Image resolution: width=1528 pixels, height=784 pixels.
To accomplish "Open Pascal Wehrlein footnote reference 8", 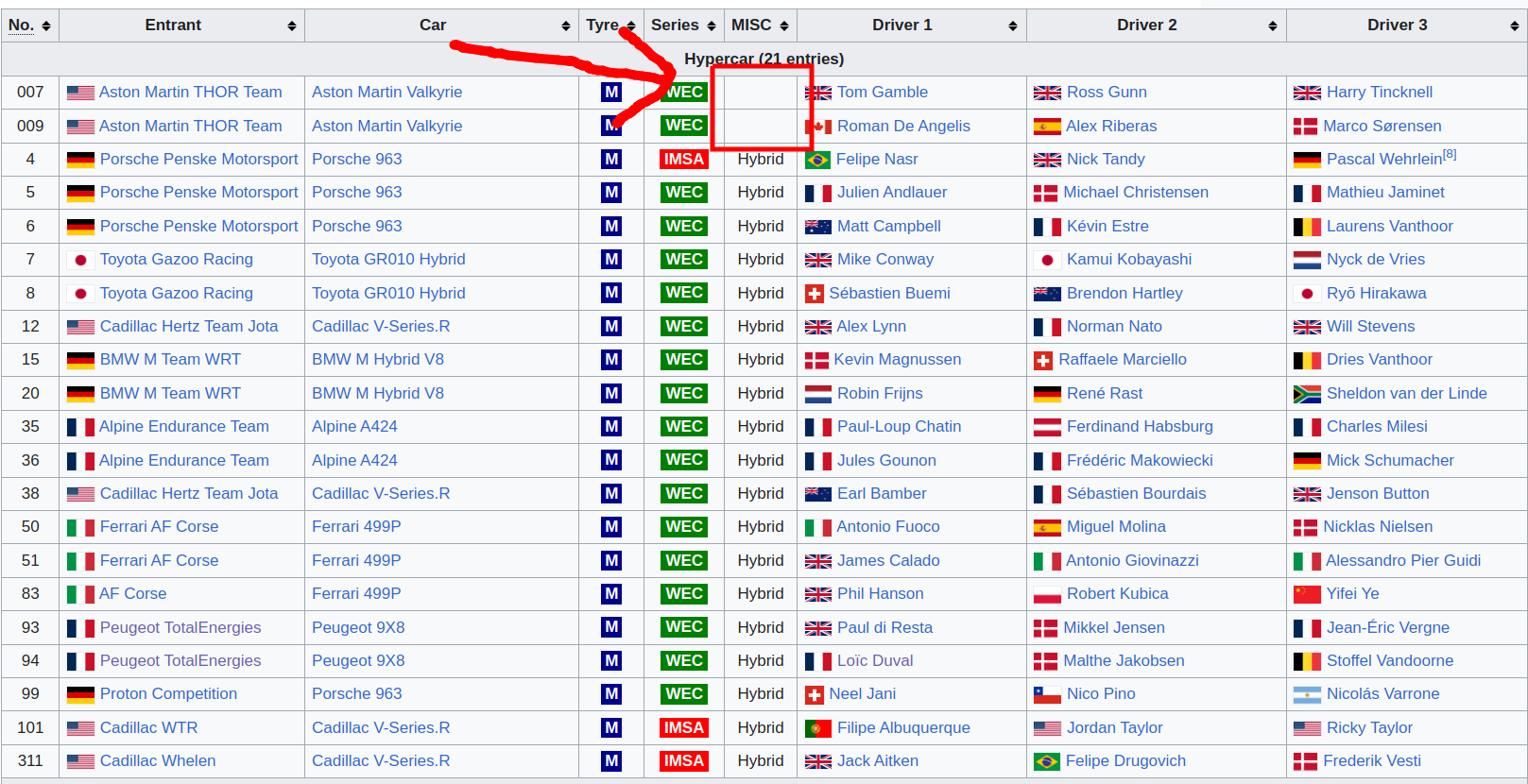I will (1450, 154).
